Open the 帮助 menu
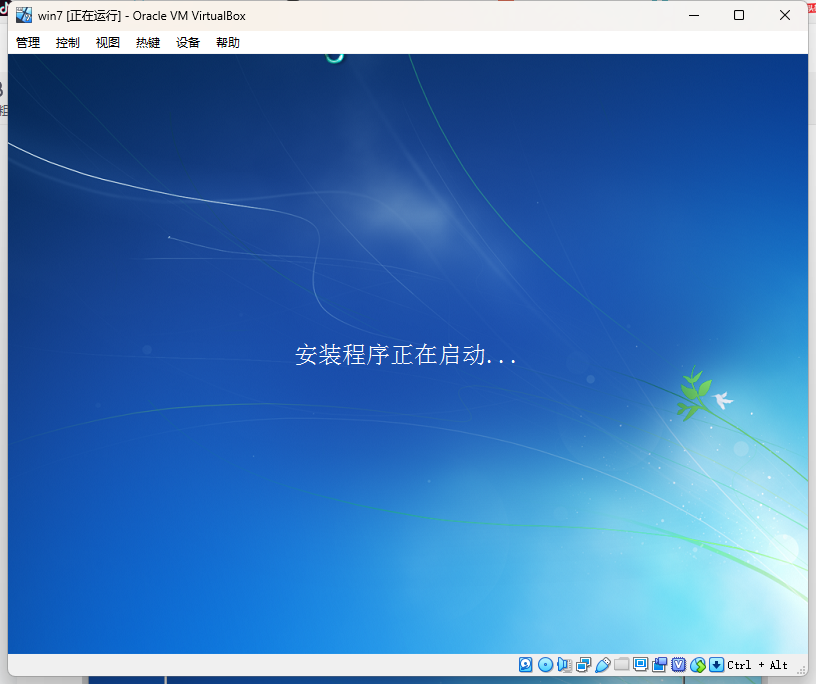The height and width of the screenshot is (684, 816). [227, 42]
